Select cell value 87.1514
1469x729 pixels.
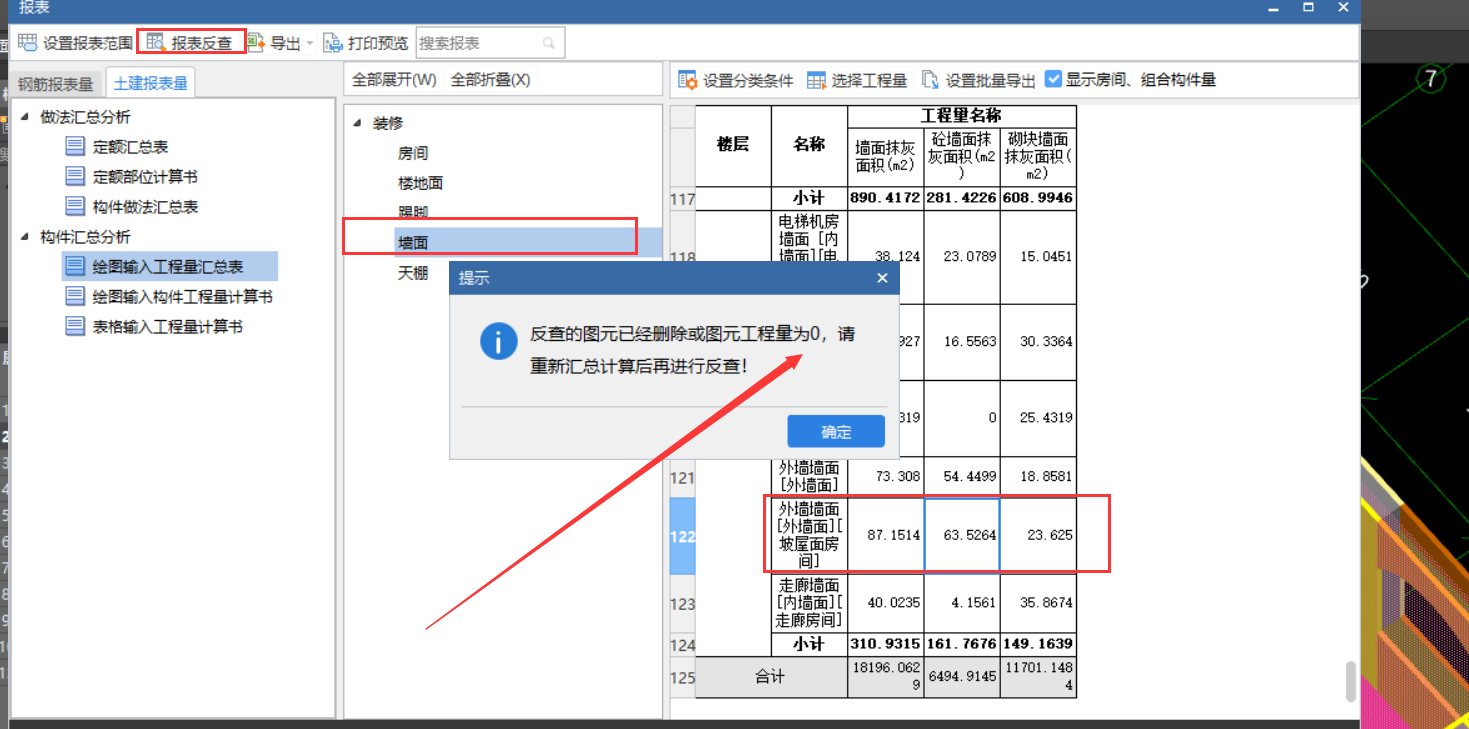point(886,535)
